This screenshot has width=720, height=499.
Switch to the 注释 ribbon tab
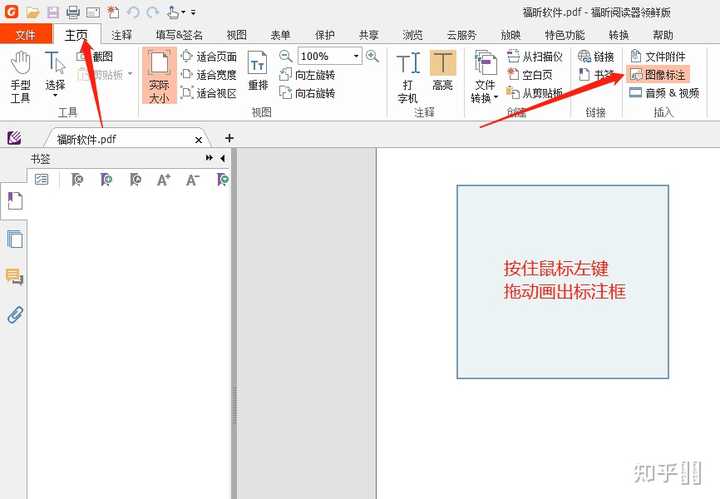point(122,35)
